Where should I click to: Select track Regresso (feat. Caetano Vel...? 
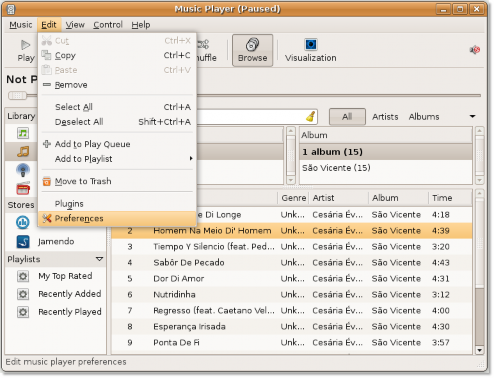[292, 311]
